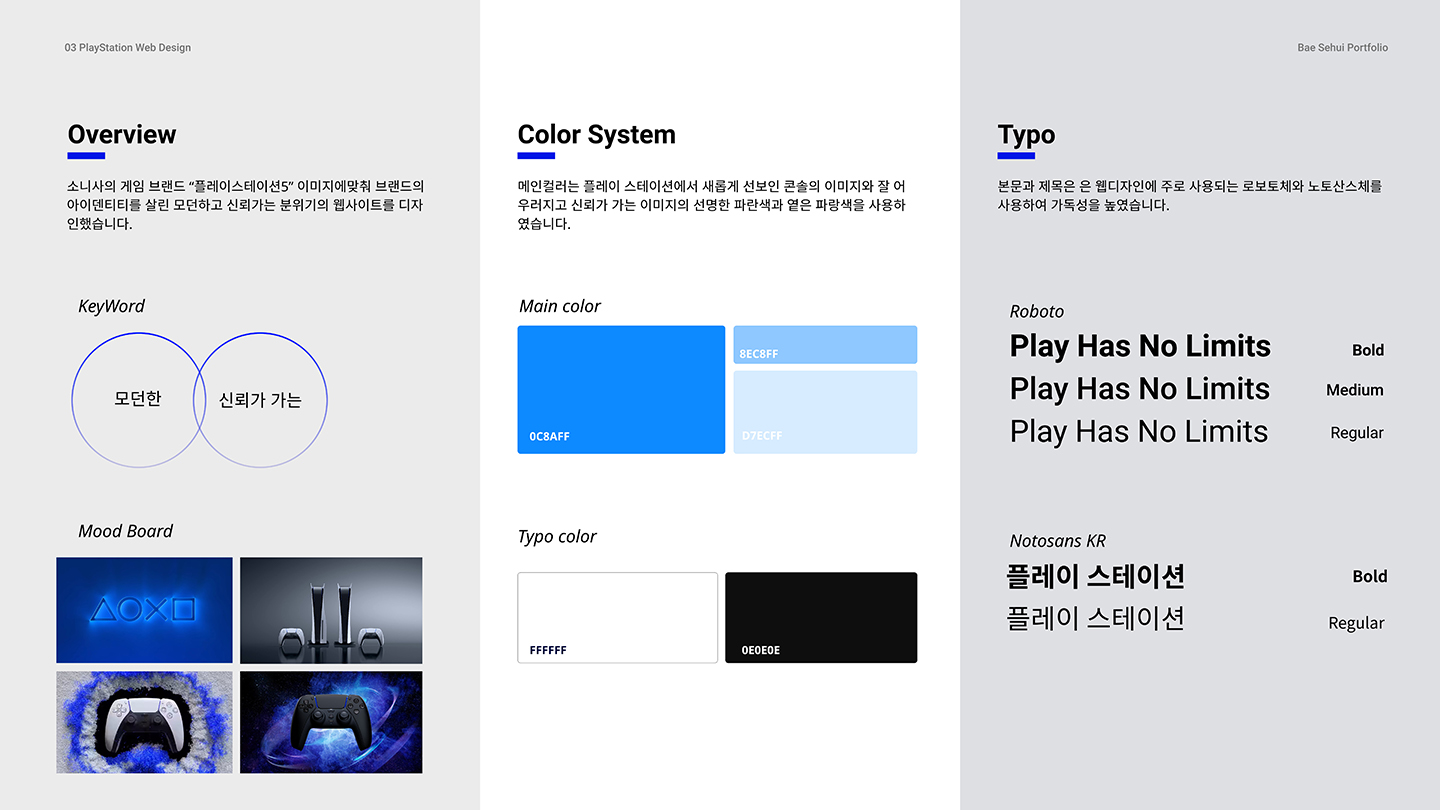Select the FFFFFF white typo color swatch
The image size is (1440, 810).
pos(617,617)
